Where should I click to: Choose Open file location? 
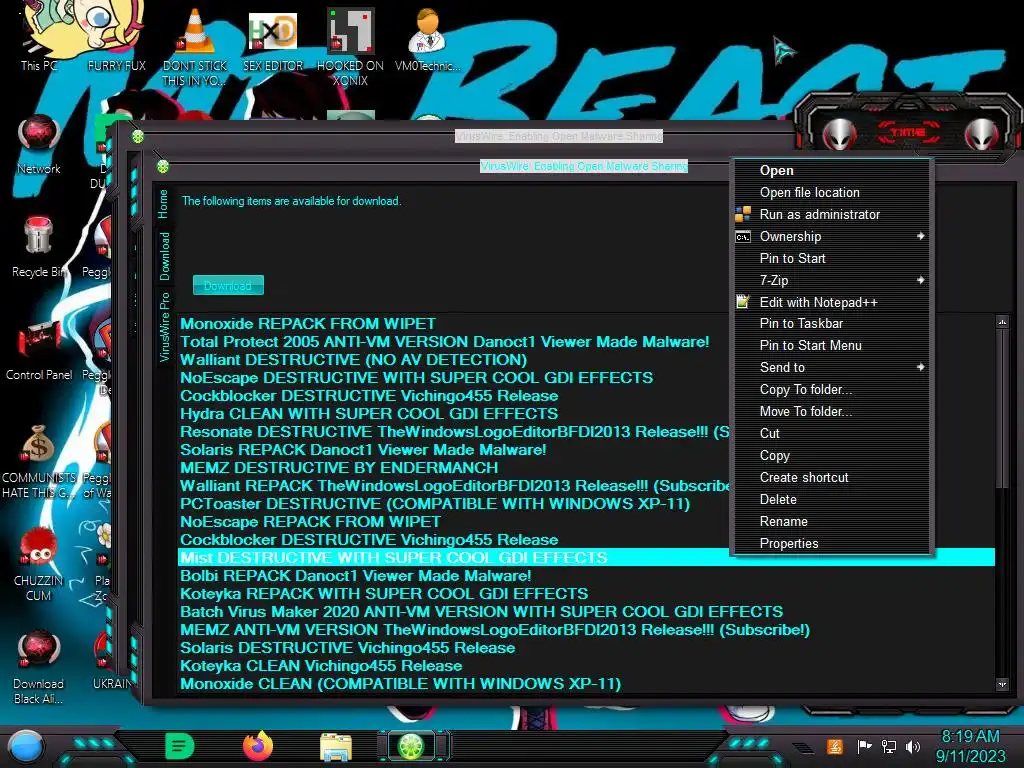(x=831, y=193)
